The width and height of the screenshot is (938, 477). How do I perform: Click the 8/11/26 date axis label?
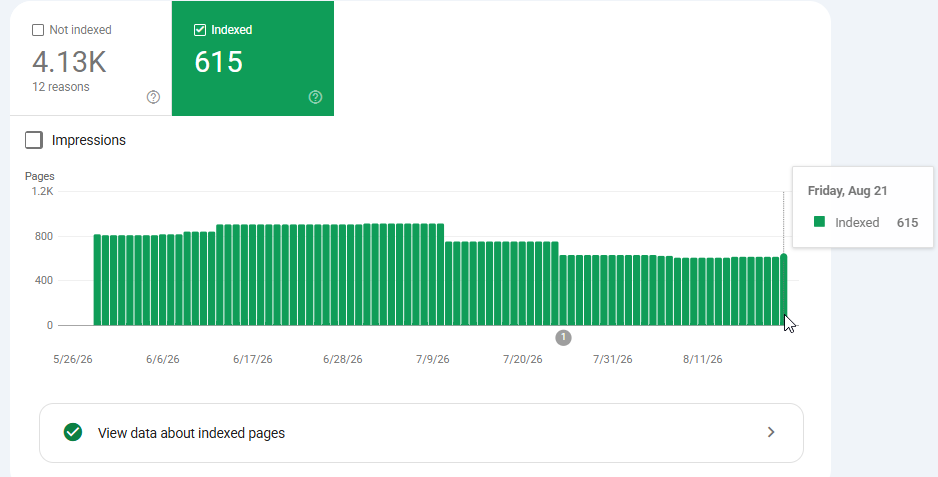(702, 359)
